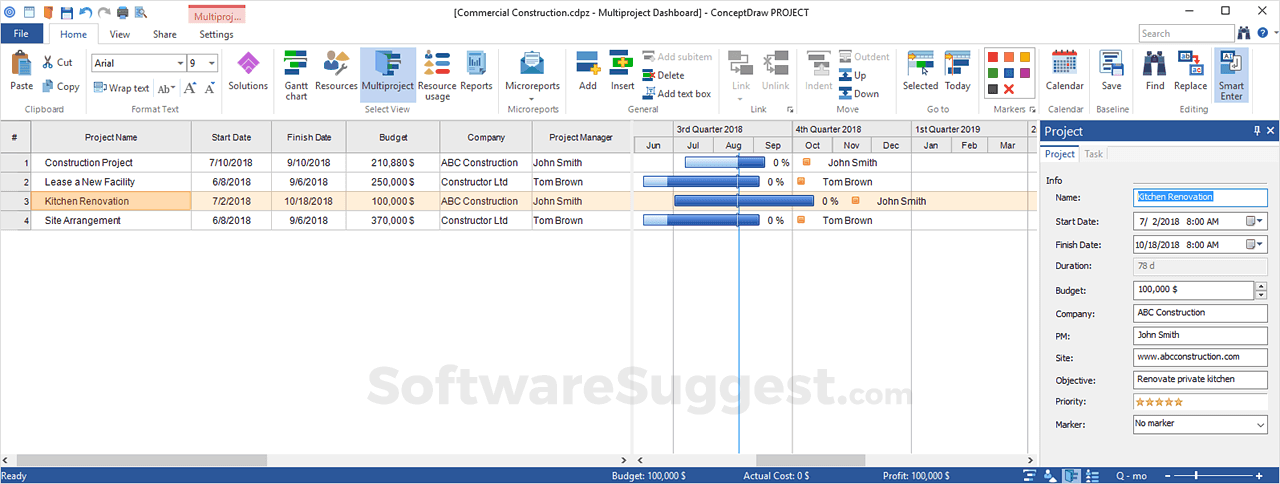
Task: Open the font size dropdown
Action: 212,63
